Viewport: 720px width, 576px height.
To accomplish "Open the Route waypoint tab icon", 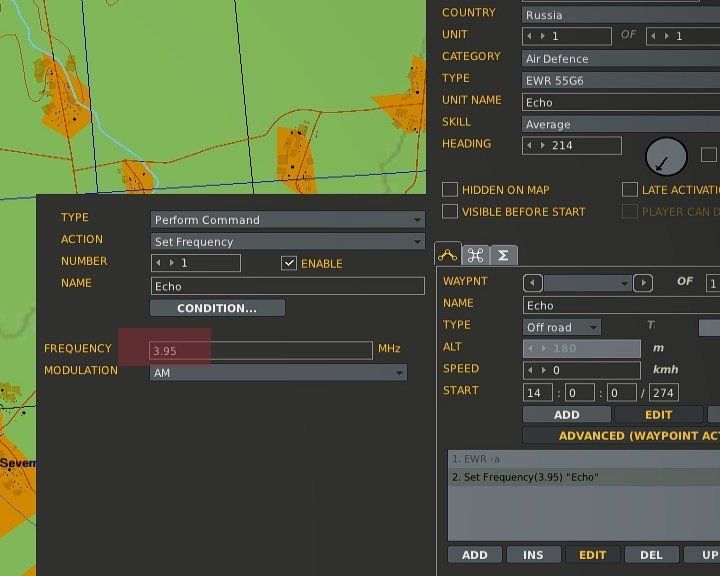I will tap(448, 255).
